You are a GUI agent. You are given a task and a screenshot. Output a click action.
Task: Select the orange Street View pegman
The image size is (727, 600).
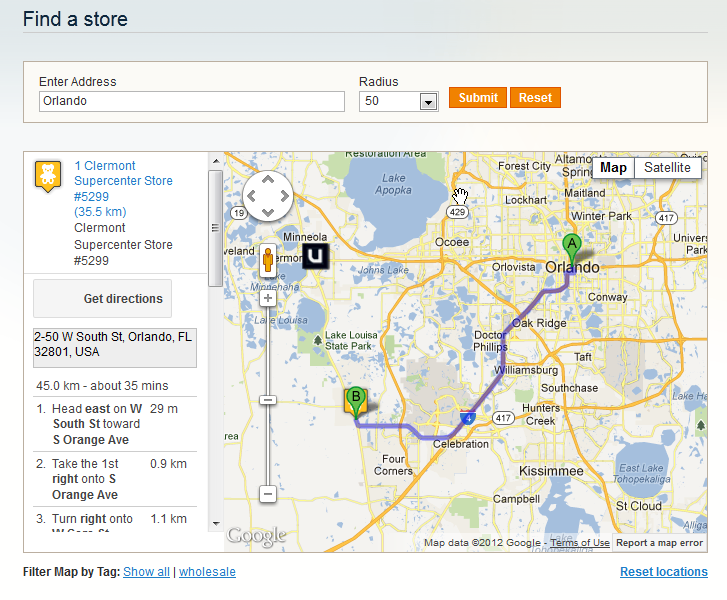click(268, 260)
